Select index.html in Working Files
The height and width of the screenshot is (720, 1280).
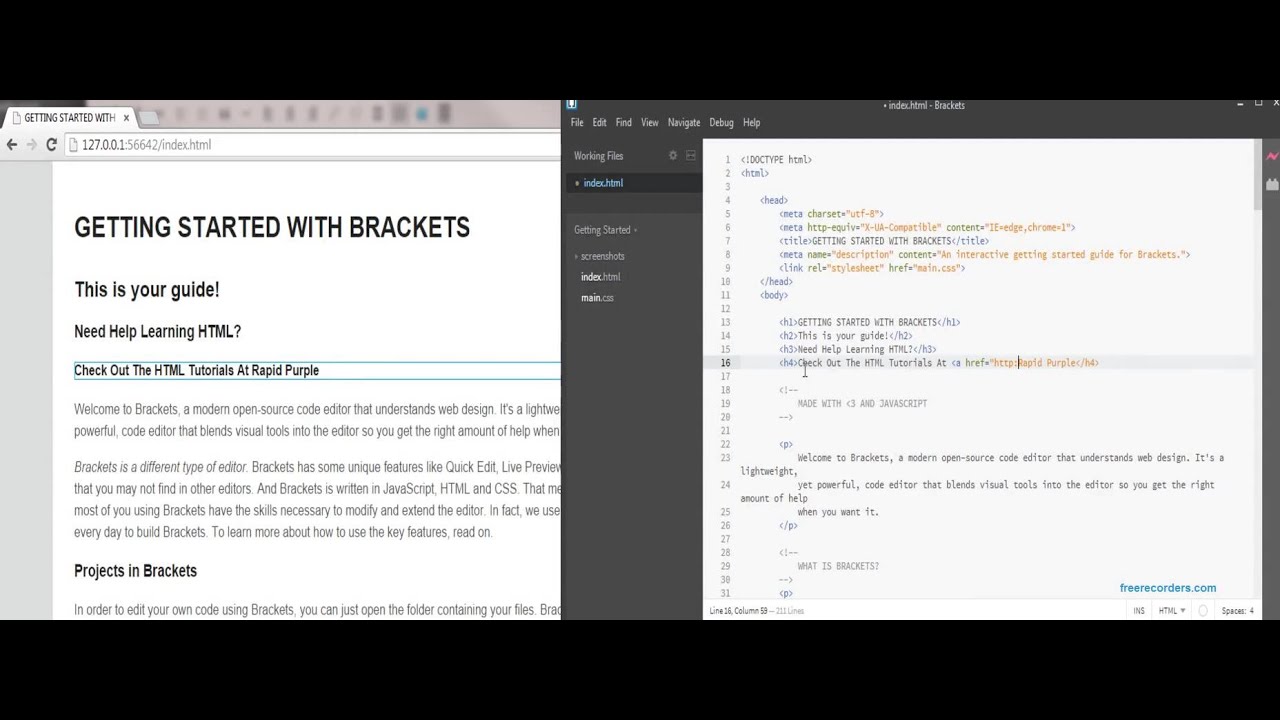point(603,183)
